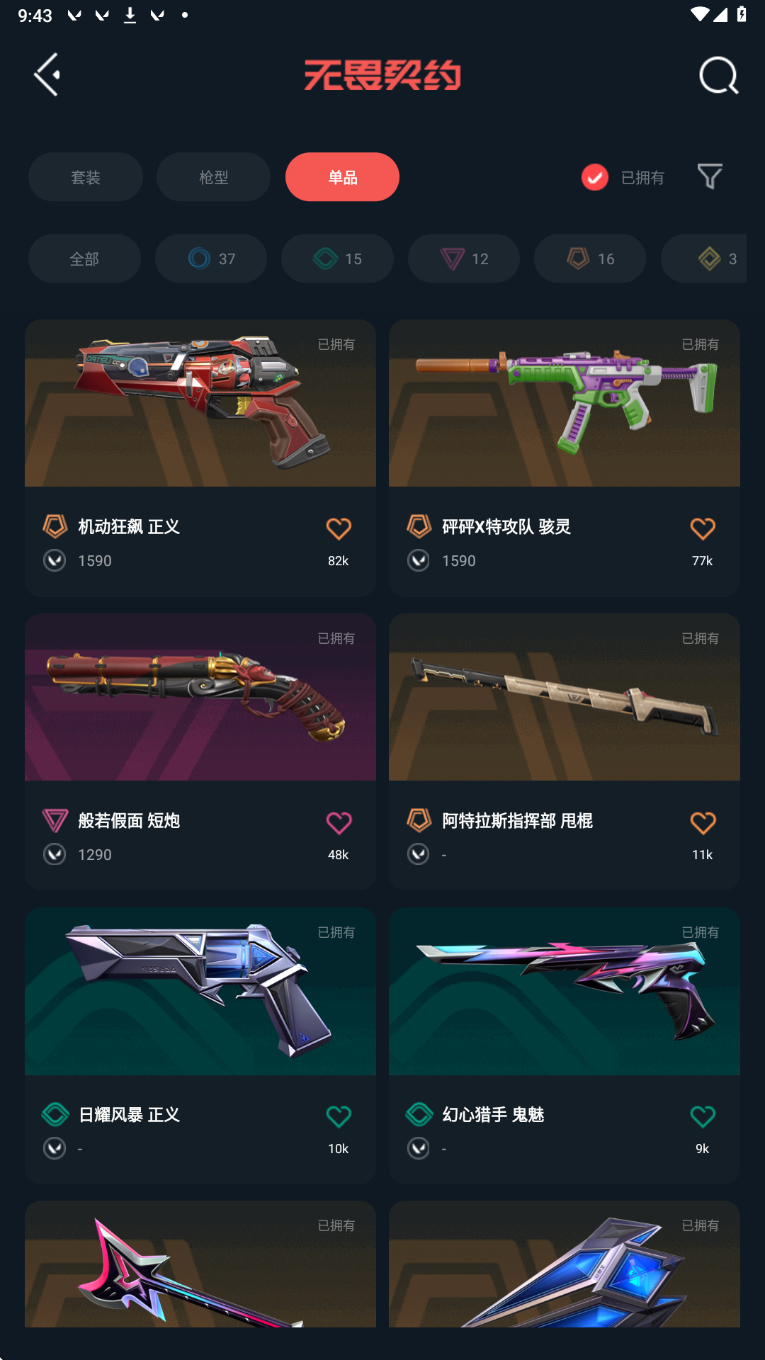Filter by blue circle tier 37
This screenshot has height=1360, width=765.
[211, 259]
